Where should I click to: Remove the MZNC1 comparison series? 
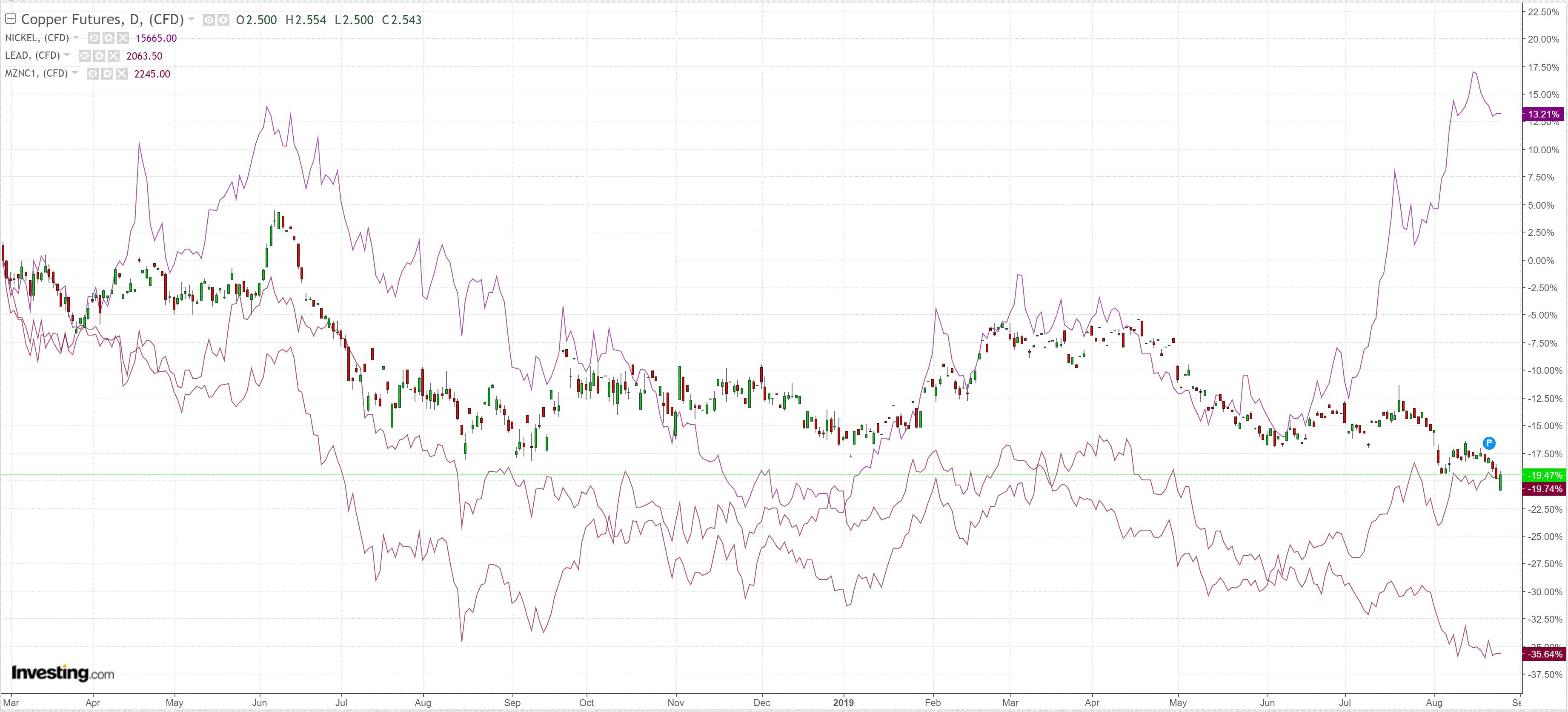pyautogui.click(x=122, y=74)
